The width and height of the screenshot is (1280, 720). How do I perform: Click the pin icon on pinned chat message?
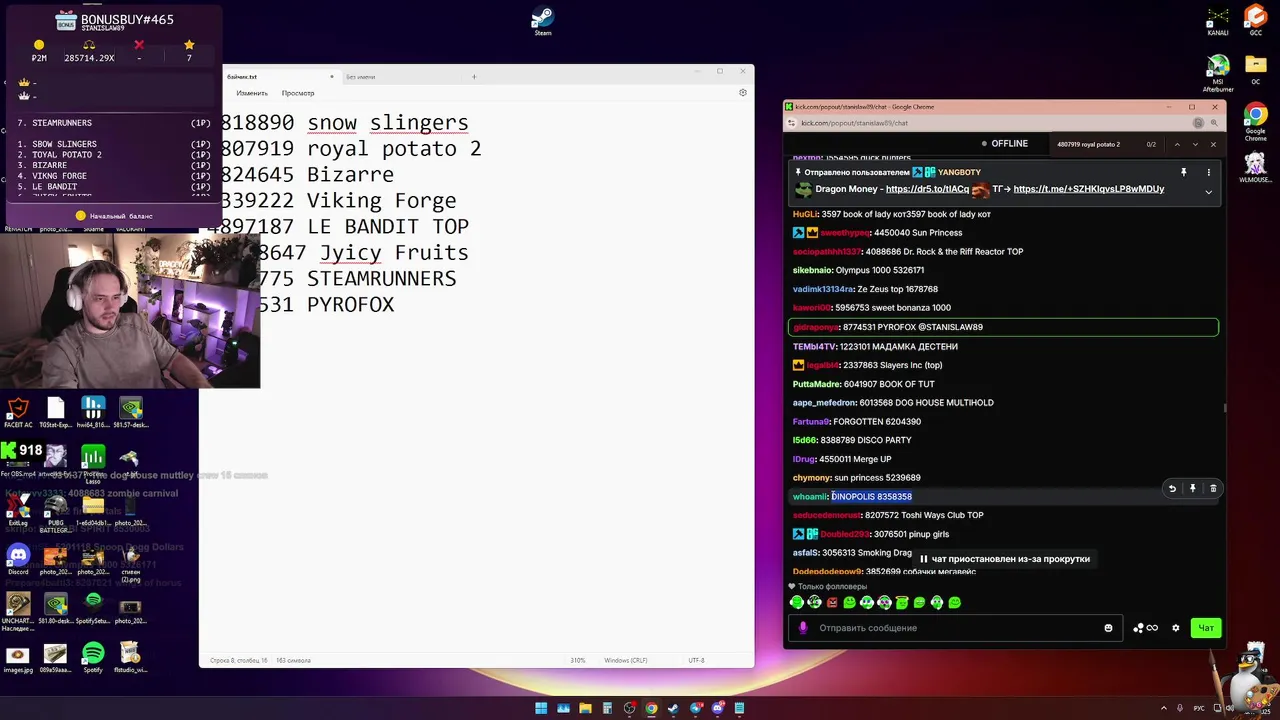(x=1183, y=173)
